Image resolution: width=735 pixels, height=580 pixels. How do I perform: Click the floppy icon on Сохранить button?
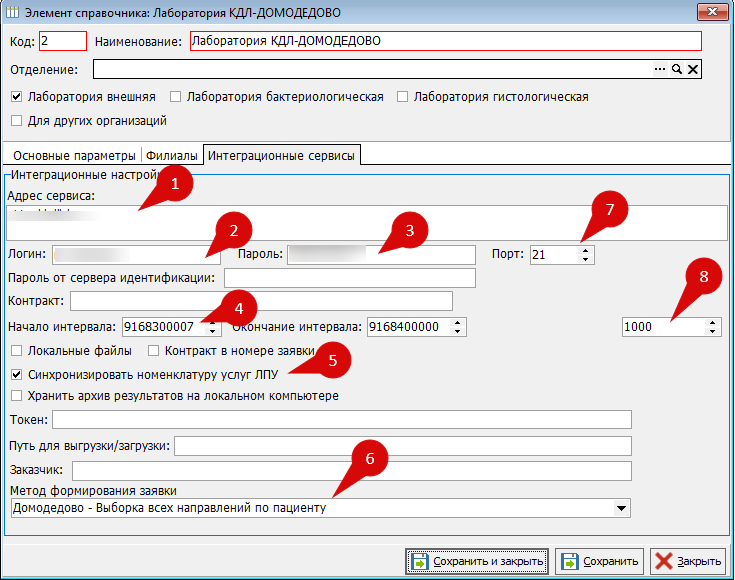[x=571, y=561]
